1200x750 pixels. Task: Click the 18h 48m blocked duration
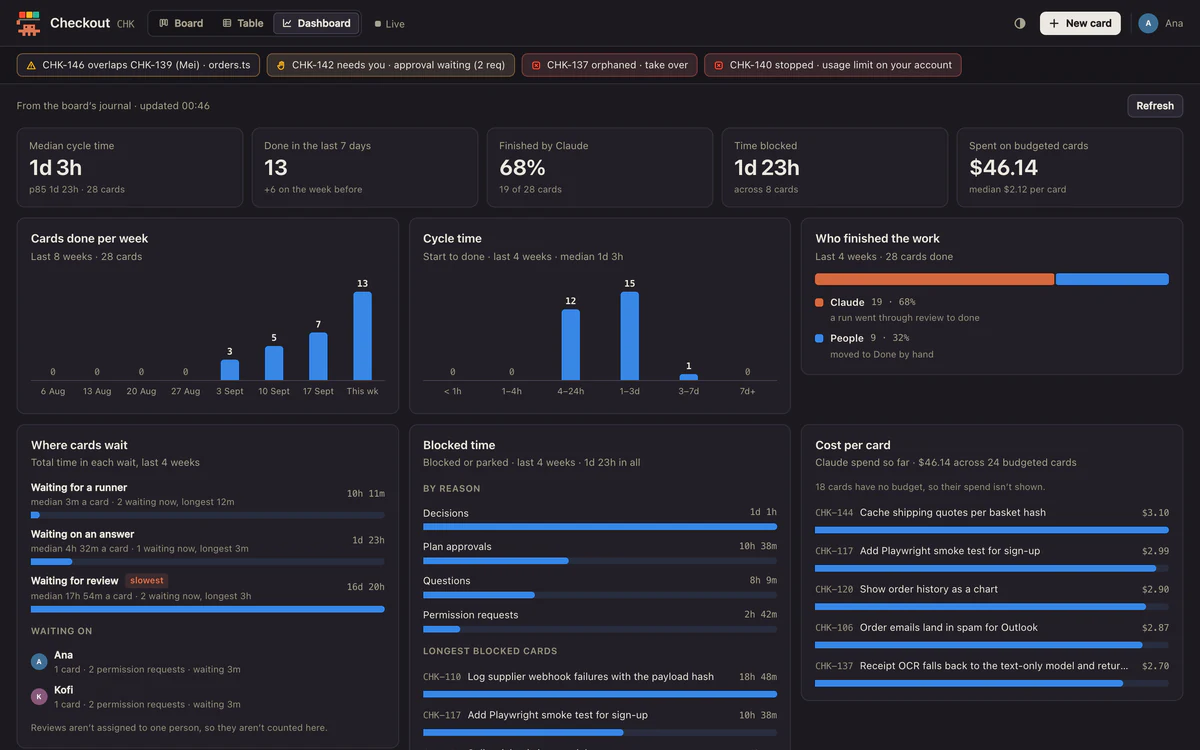pos(757,677)
